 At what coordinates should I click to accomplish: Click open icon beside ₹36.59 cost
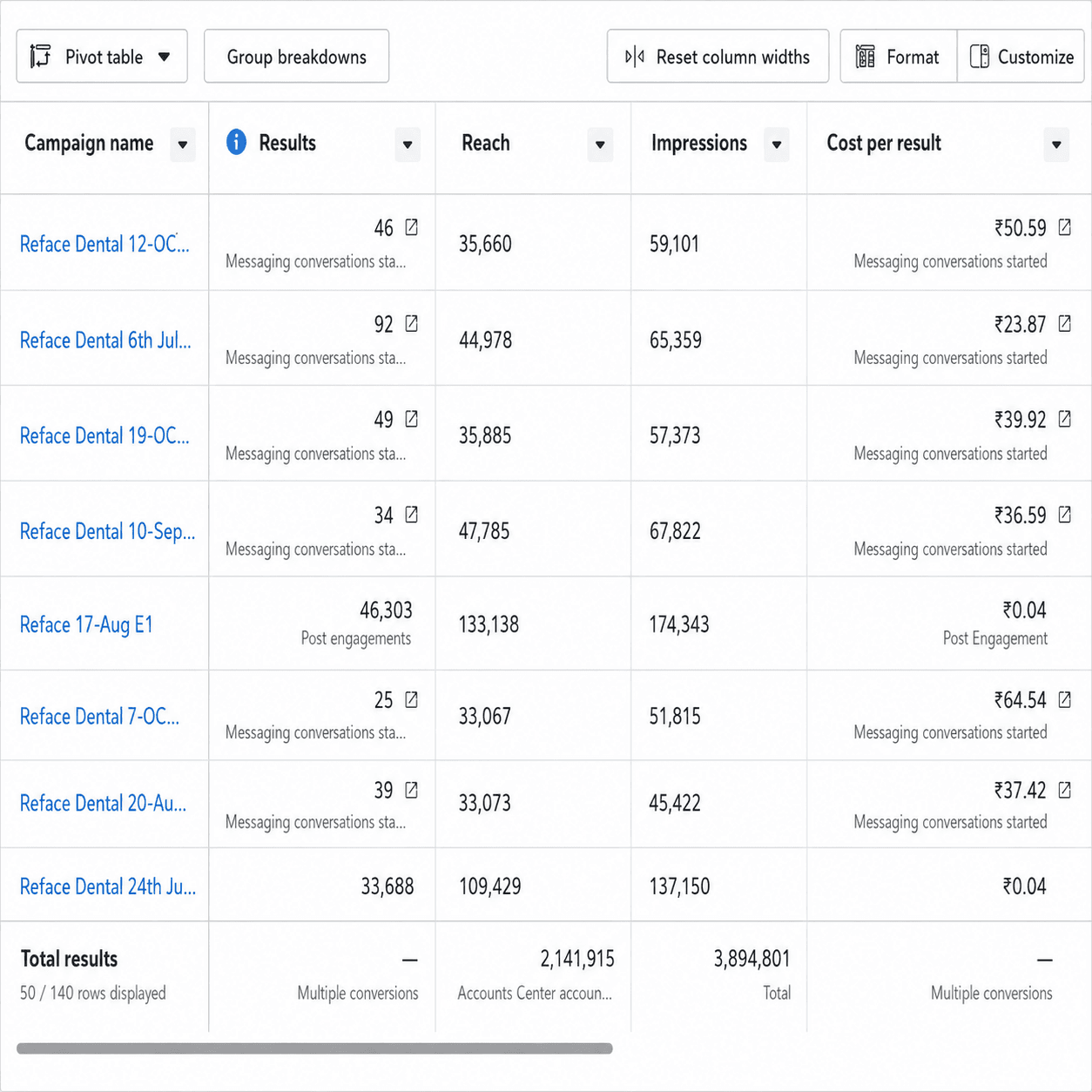tap(1065, 515)
